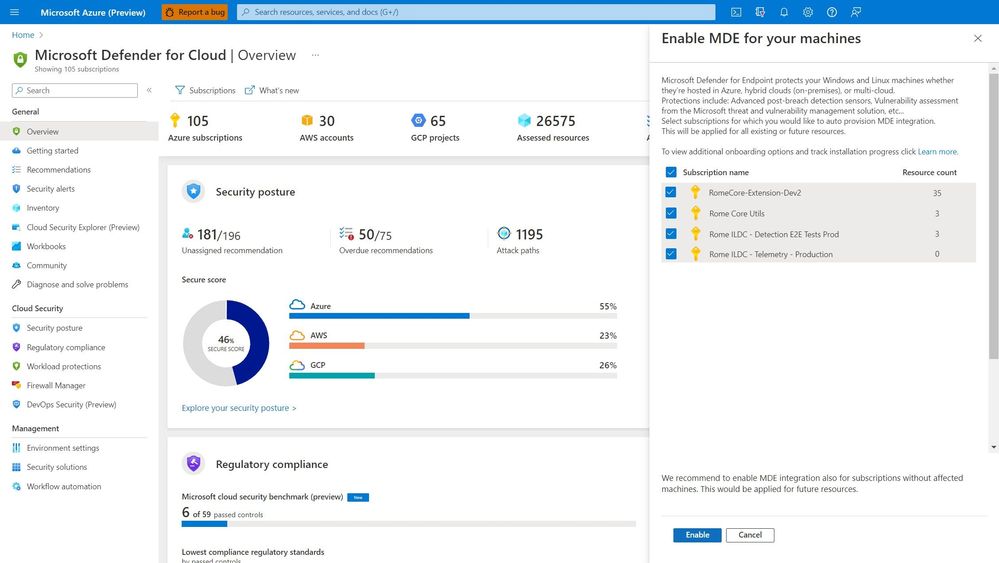The width and height of the screenshot is (999, 563).
Task: Click the MDE panel vertical scrollbar
Action: tap(993, 217)
